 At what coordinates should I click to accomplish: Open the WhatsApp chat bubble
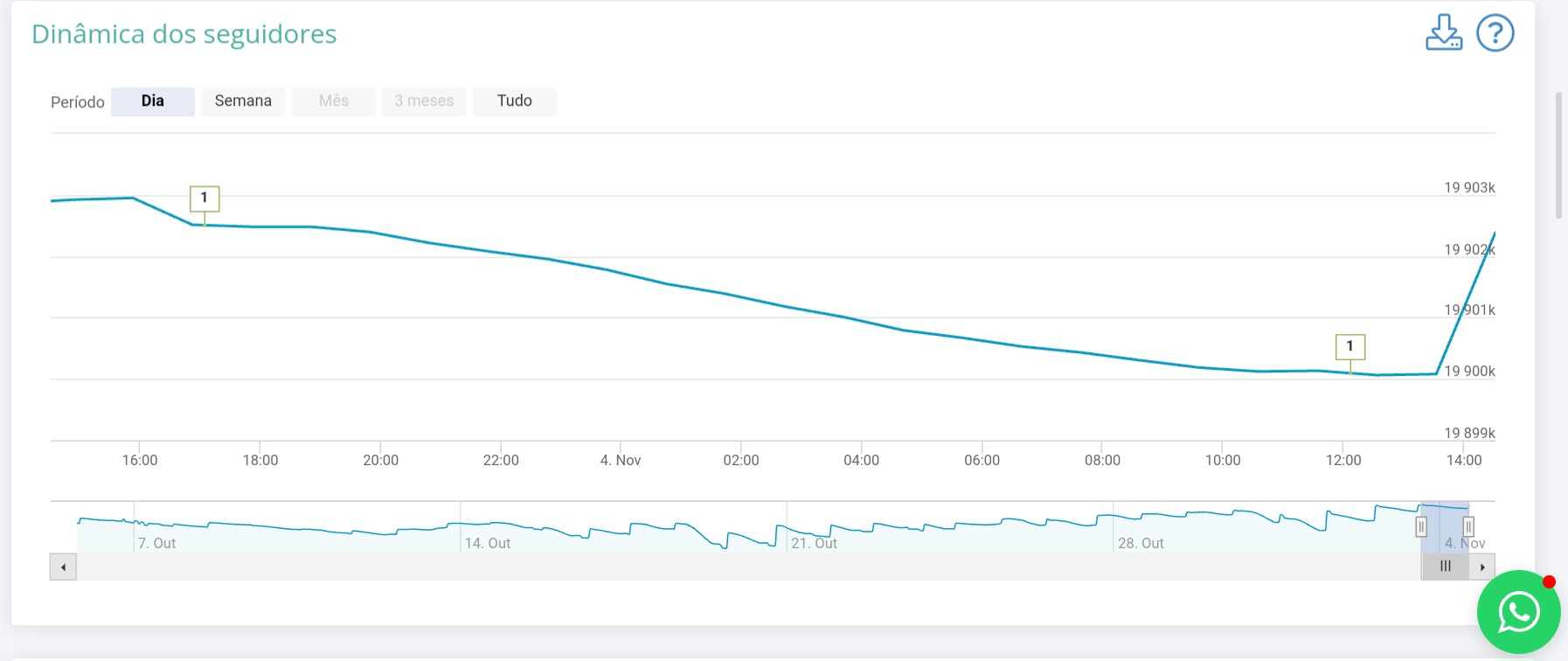coord(1518,612)
